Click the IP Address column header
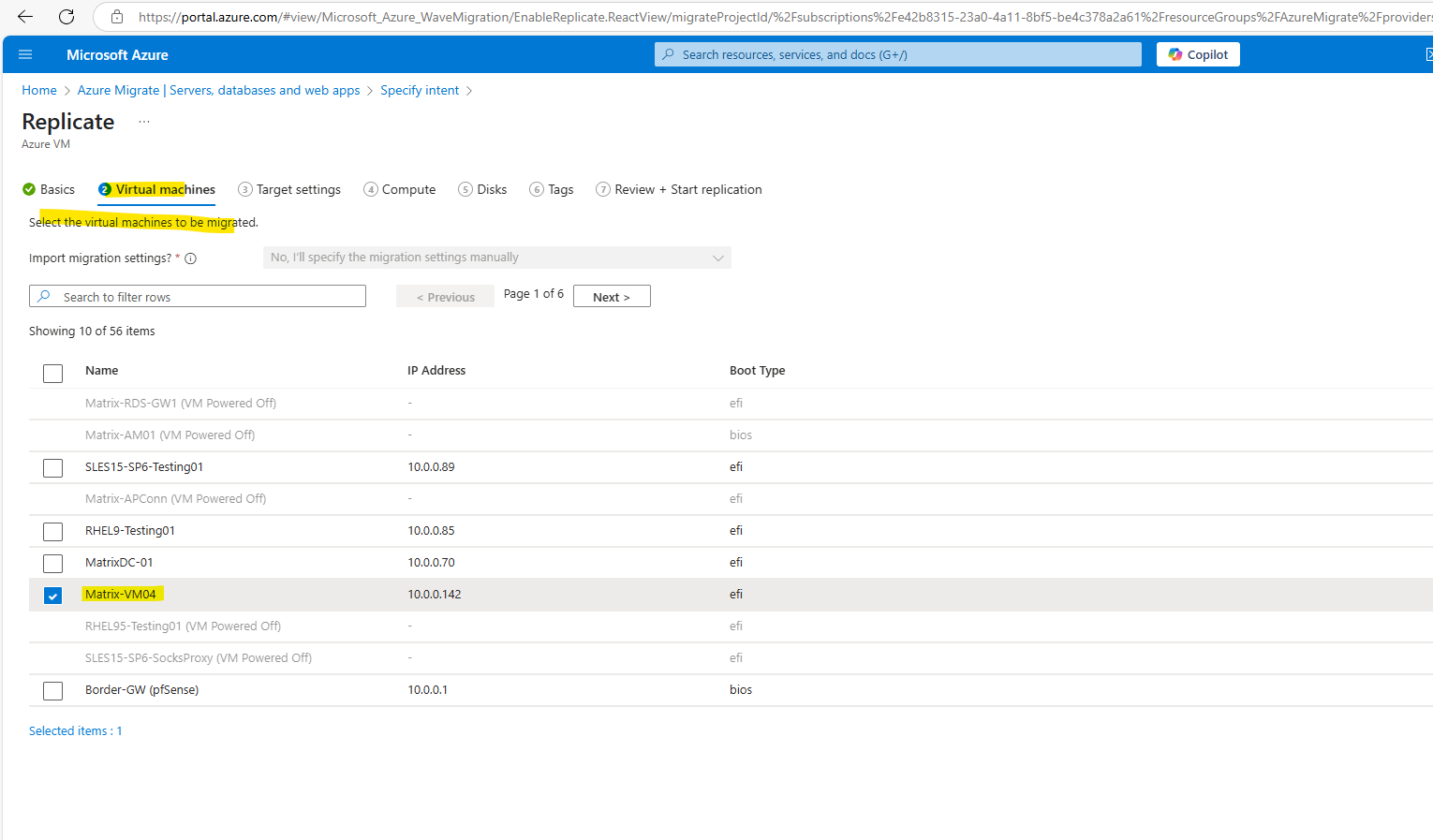 point(436,370)
